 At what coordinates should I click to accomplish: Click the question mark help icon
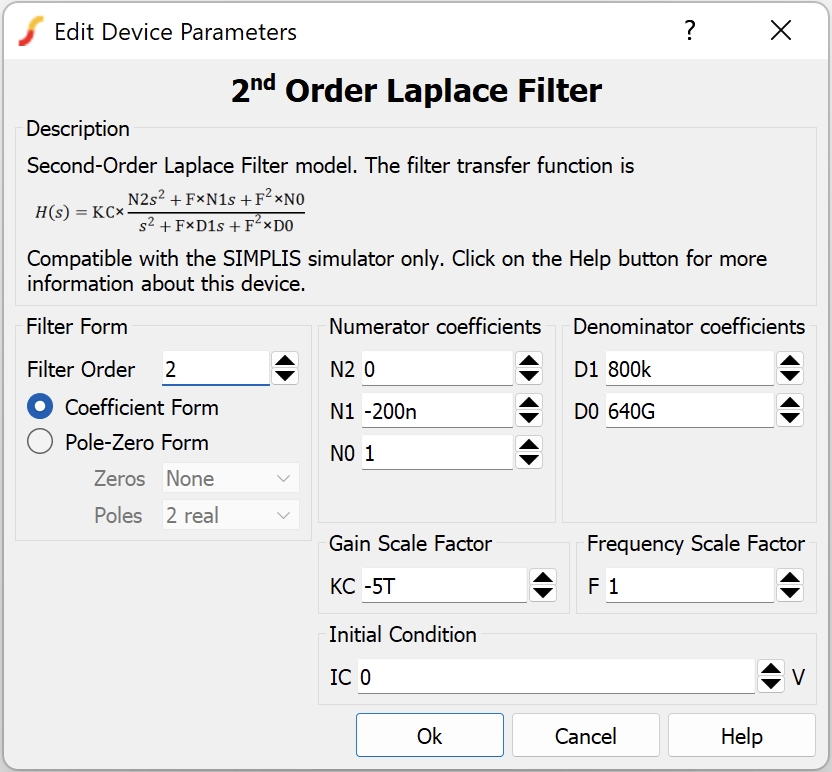[x=689, y=31]
